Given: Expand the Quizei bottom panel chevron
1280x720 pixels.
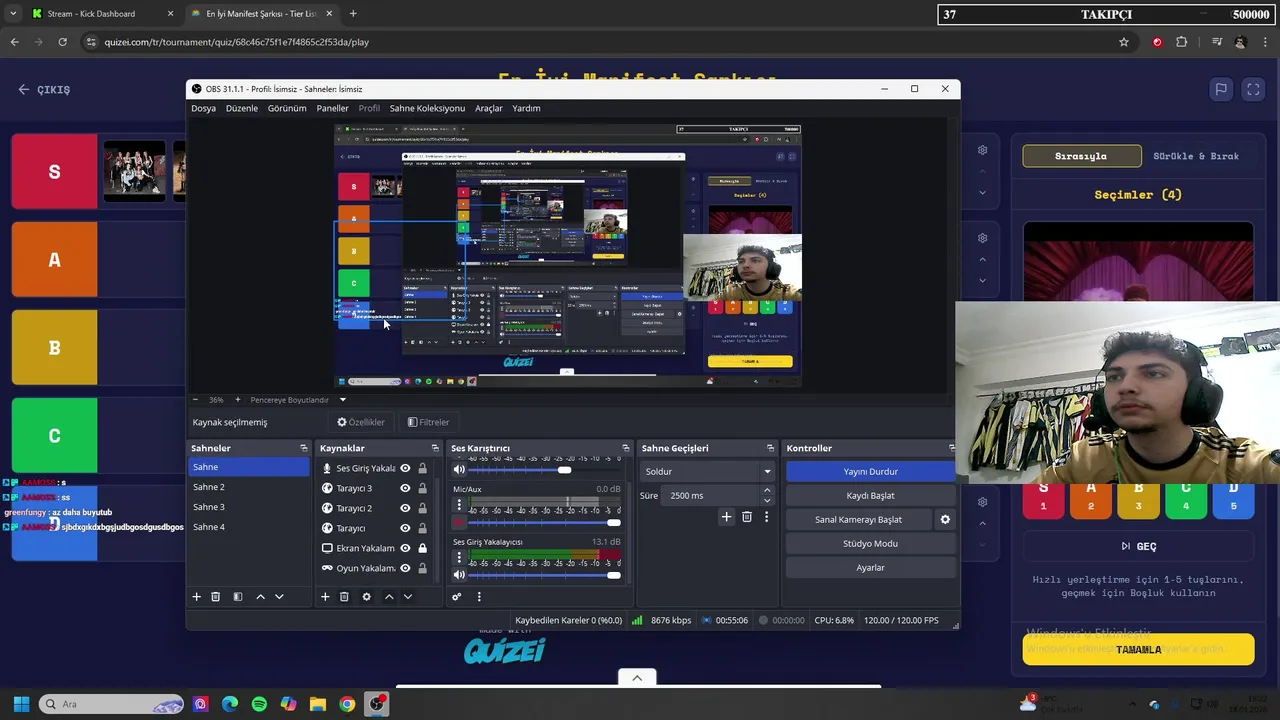Looking at the screenshot, I should (x=637, y=677).
